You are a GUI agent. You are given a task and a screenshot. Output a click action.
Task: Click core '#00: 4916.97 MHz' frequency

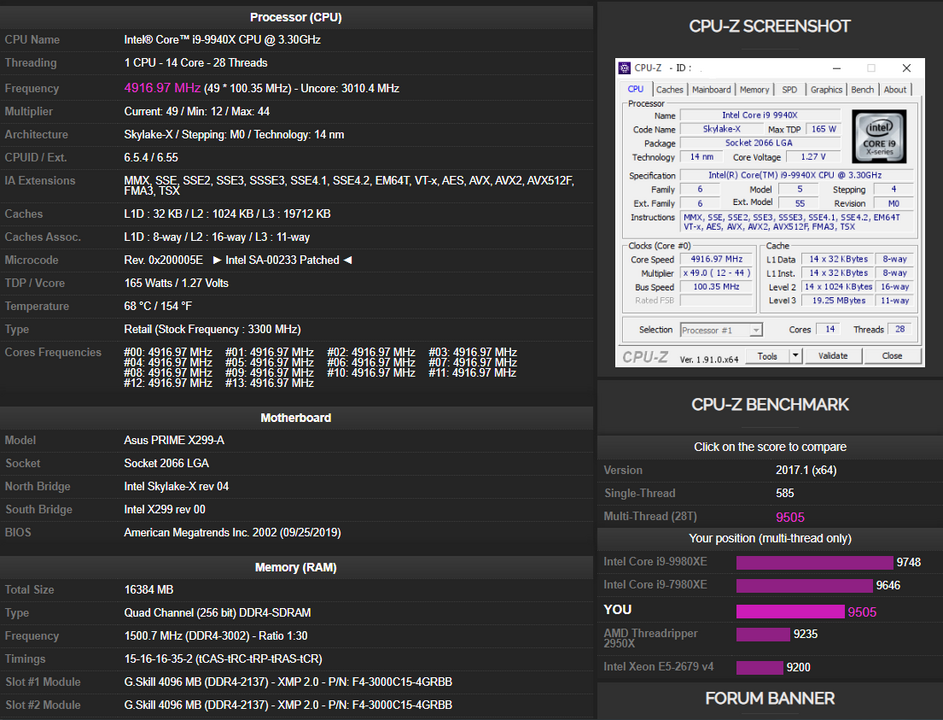[168, 352]
